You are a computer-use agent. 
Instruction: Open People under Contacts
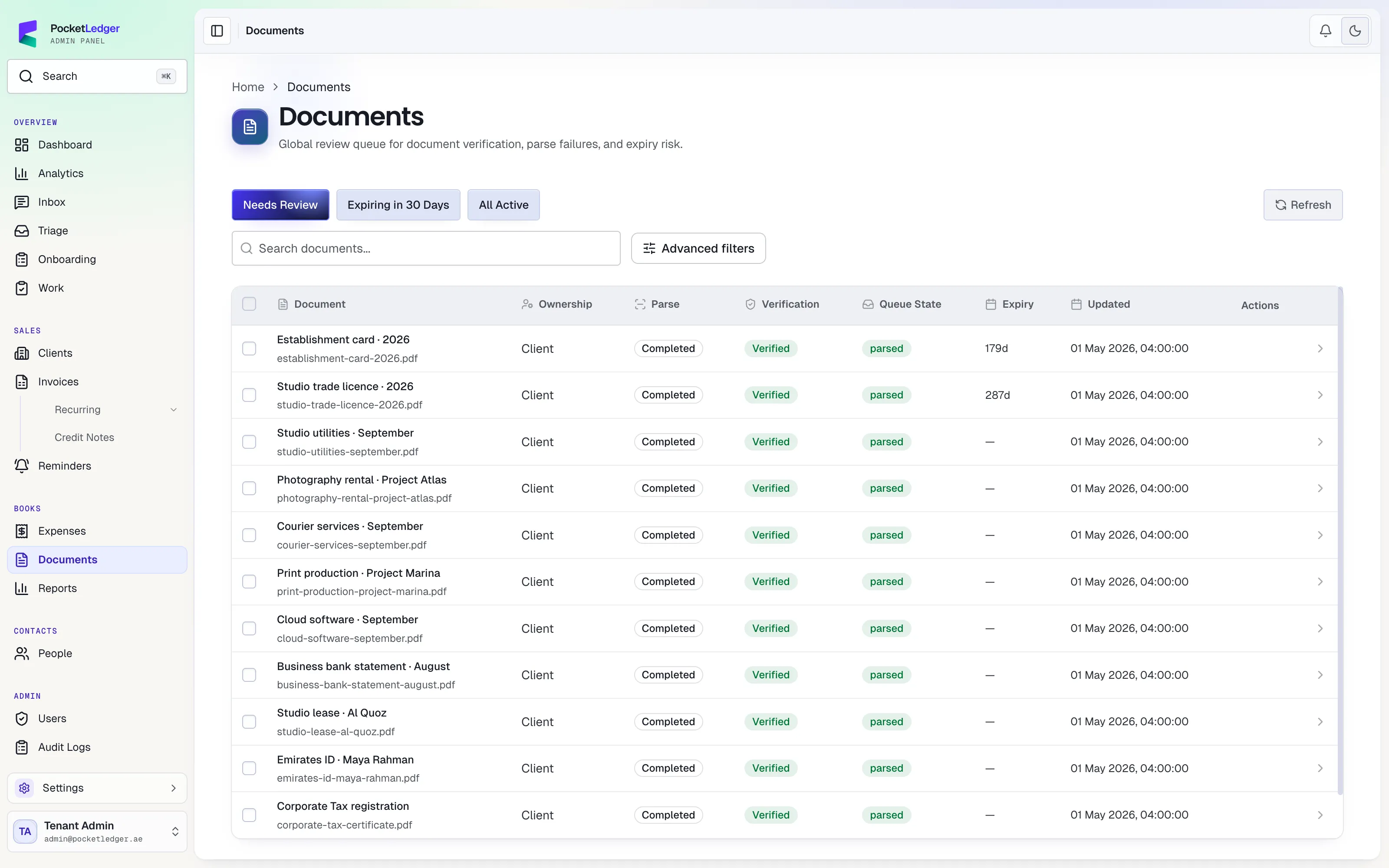pyautogui.click(x=97, y=653)
